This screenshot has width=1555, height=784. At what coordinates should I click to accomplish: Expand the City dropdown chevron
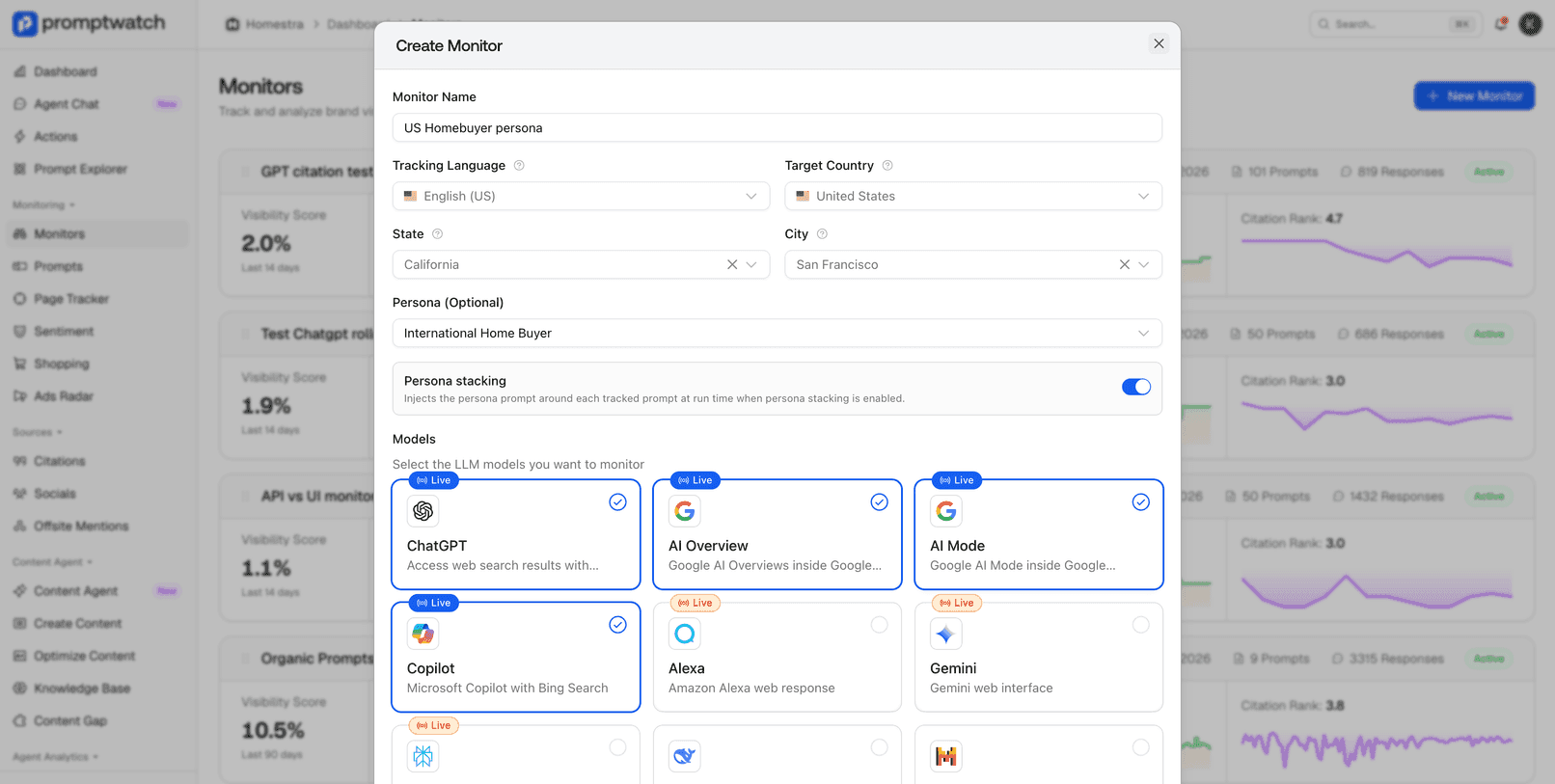(x=1144, y=264)
